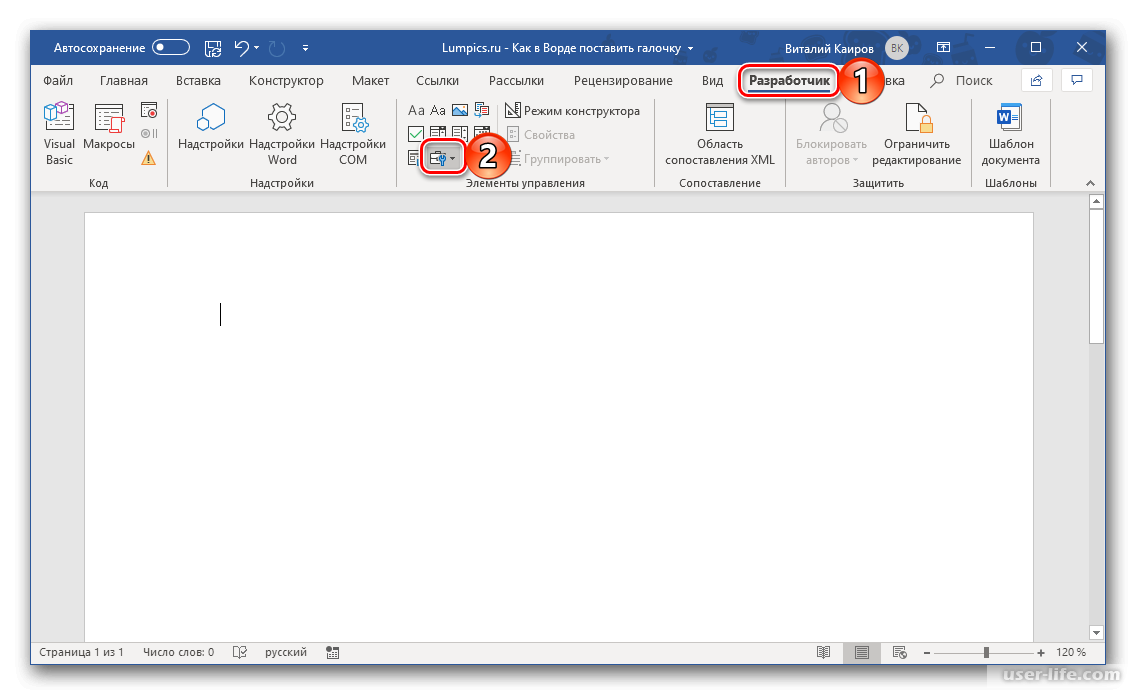Insert a combo box content control
Screen dimensions: 1136x695
(x=438, y=133)
